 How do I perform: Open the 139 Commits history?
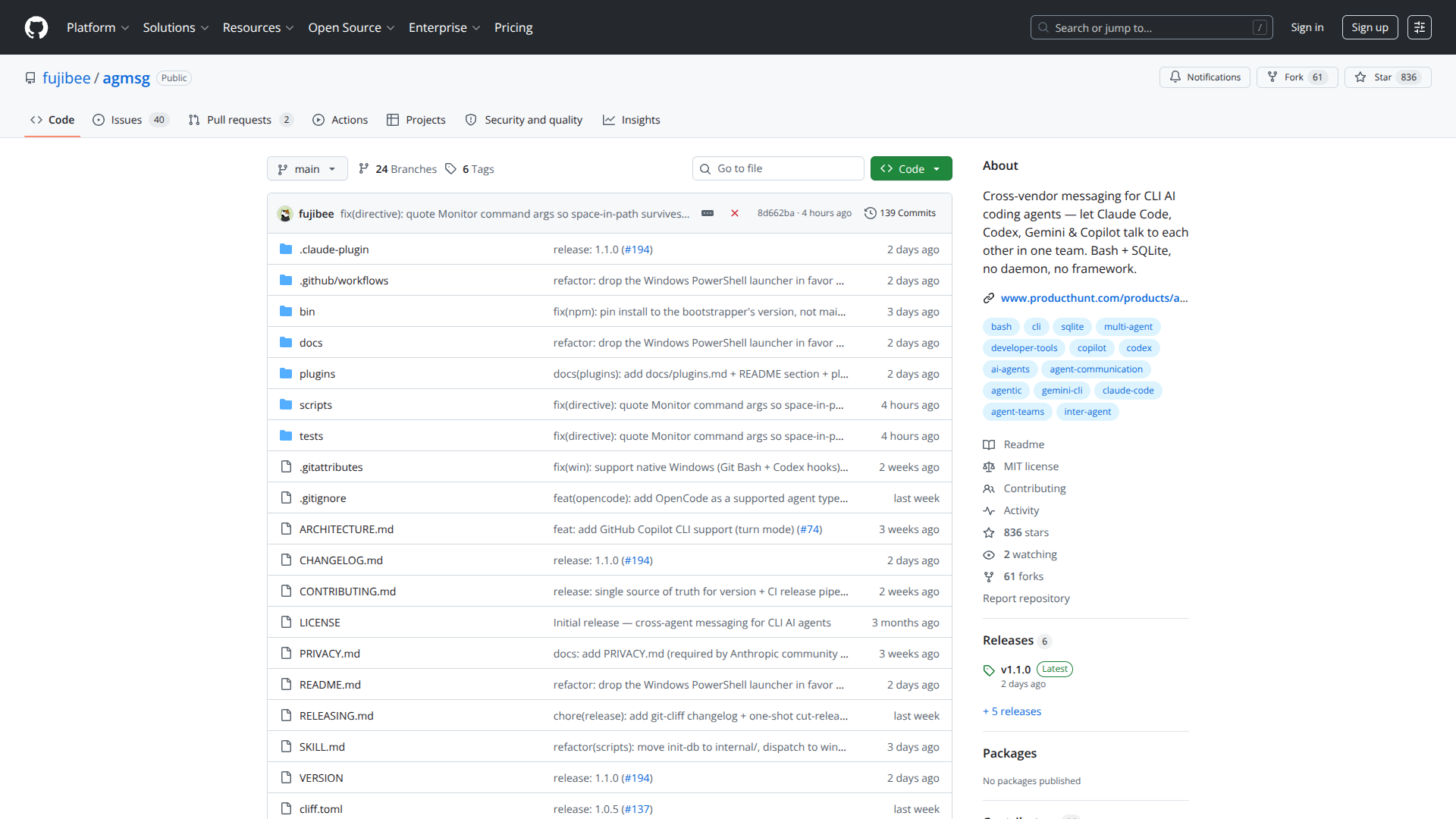[x=900, y=213]
